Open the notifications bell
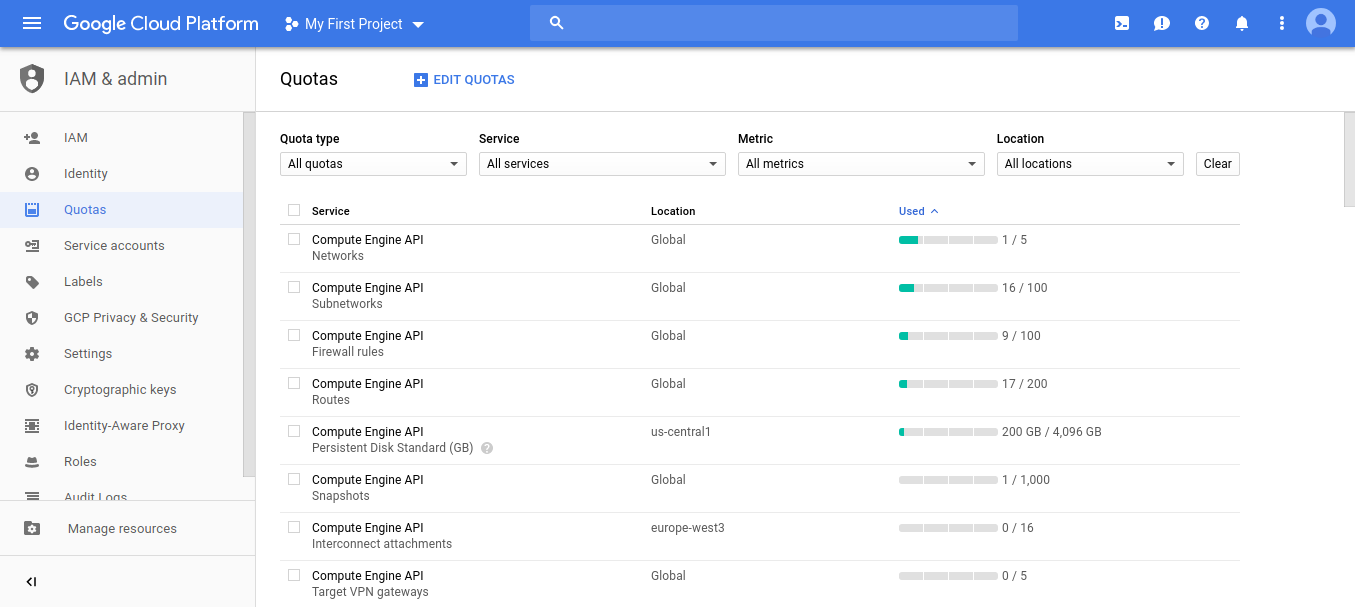The height and width of the screenshot is (607, 1355). point(1242,23)
